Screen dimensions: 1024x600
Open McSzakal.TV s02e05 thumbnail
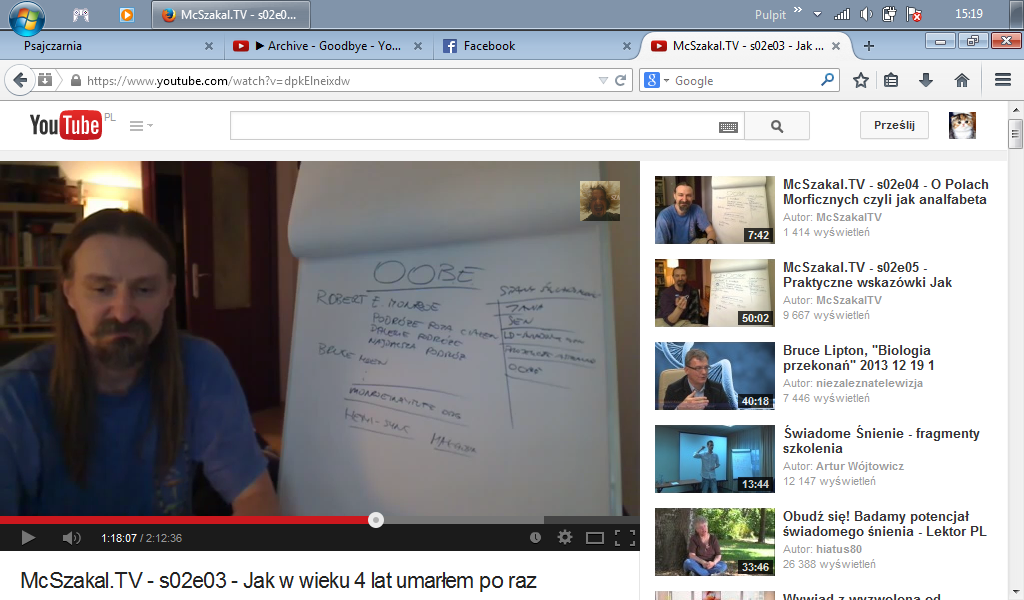click(714, 292)
